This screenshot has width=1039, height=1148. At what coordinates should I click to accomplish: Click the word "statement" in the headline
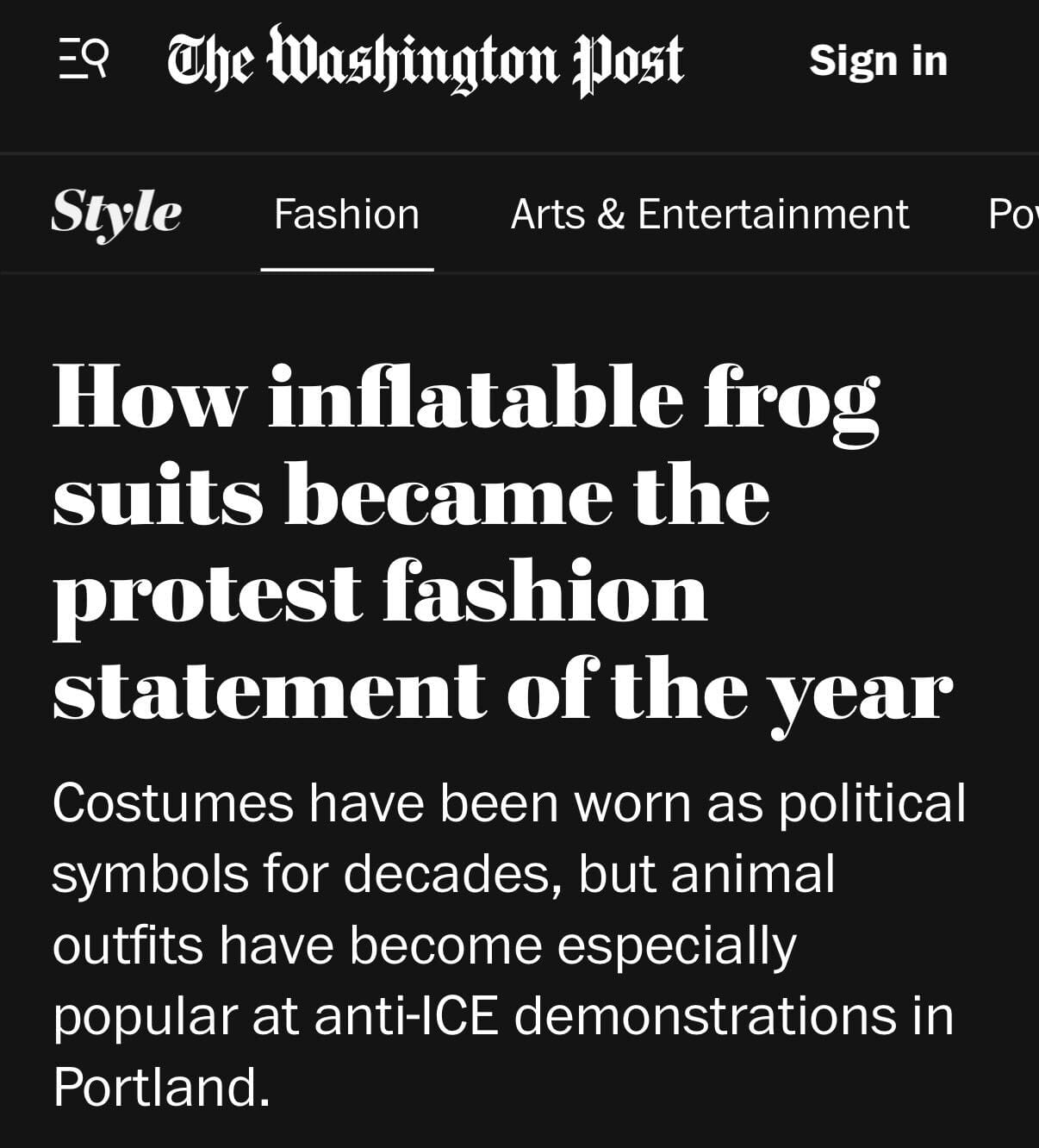pyautogui.click(x=269, y=691)
